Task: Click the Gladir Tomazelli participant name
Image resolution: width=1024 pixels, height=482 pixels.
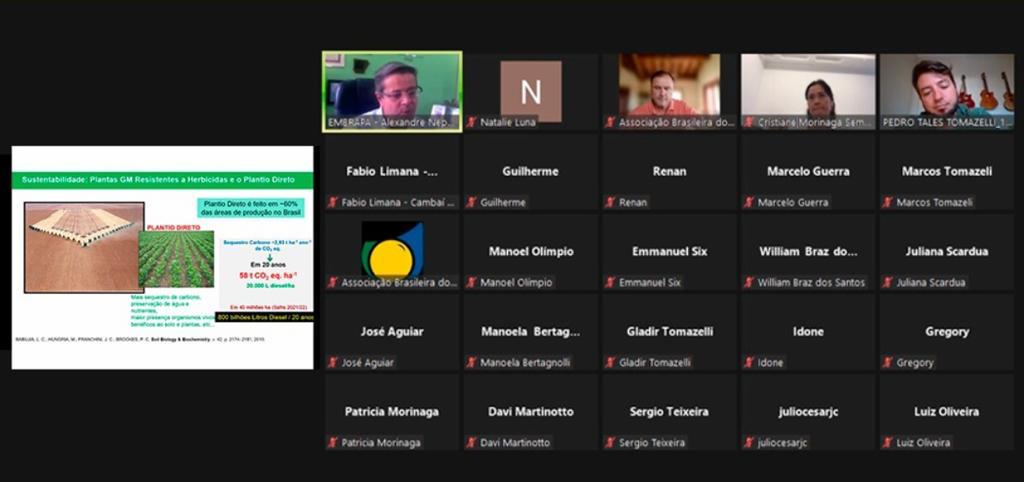Action: pyautogui.click(x=669, y=331)
